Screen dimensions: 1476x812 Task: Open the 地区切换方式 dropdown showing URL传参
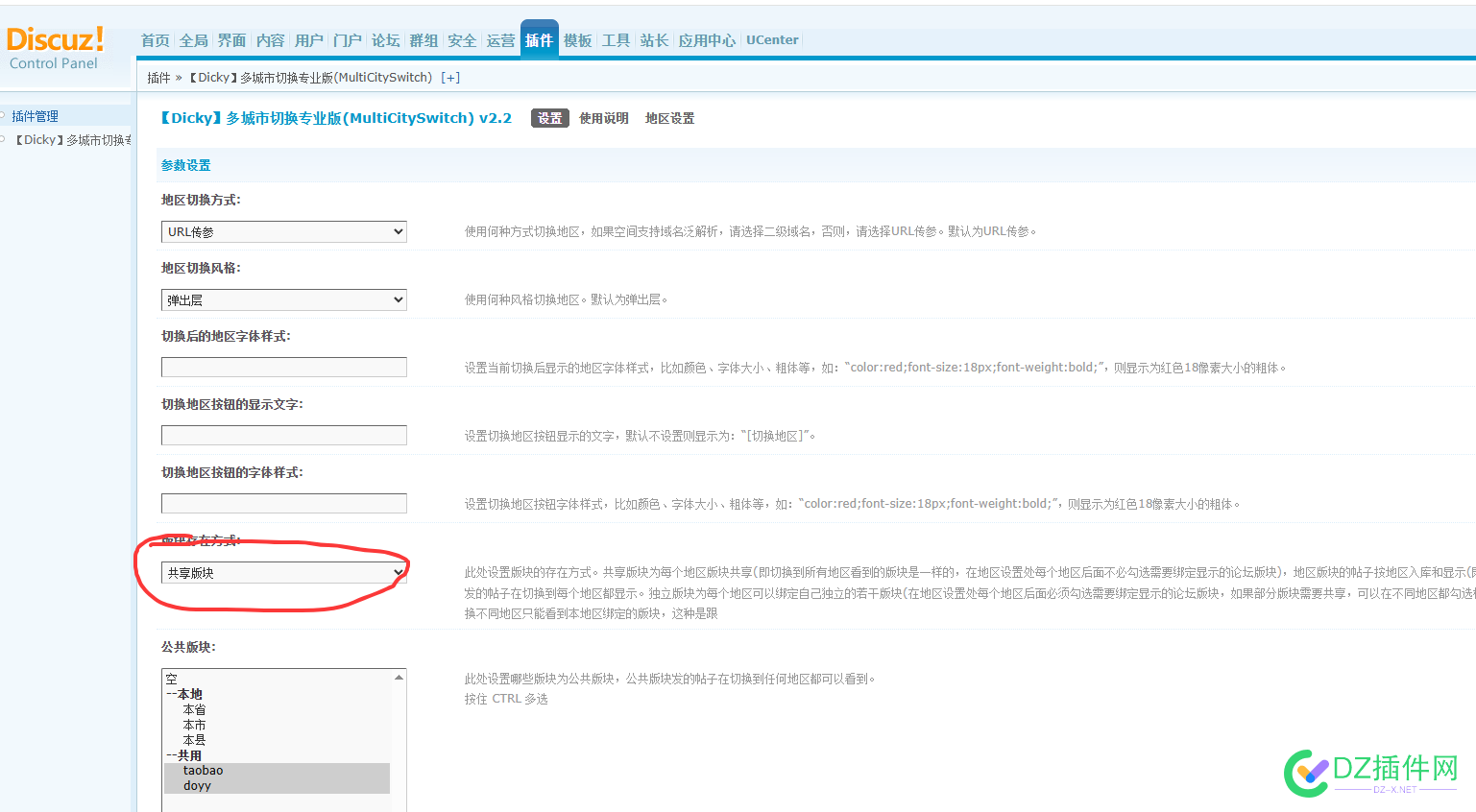(284, 231)
